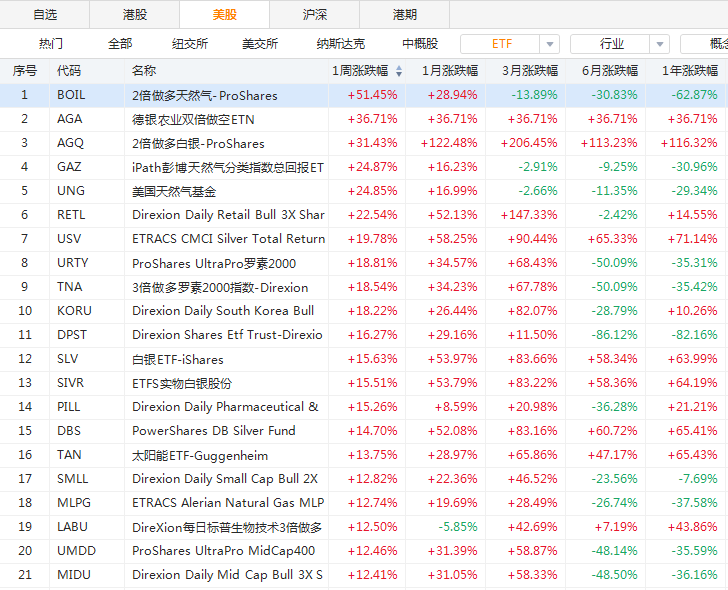
Task: Open ETFS实物白银股份 name
Action: point(182,383)
